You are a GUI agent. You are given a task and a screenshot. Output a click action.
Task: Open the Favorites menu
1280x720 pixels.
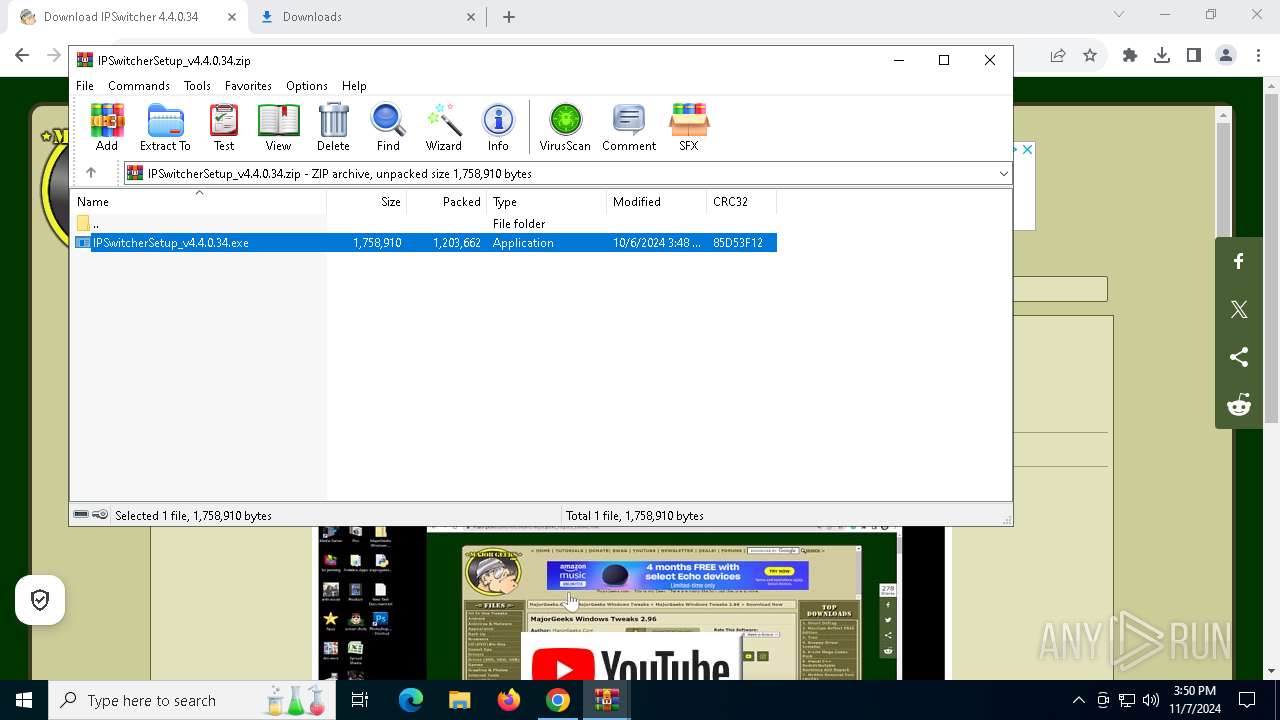248,86
